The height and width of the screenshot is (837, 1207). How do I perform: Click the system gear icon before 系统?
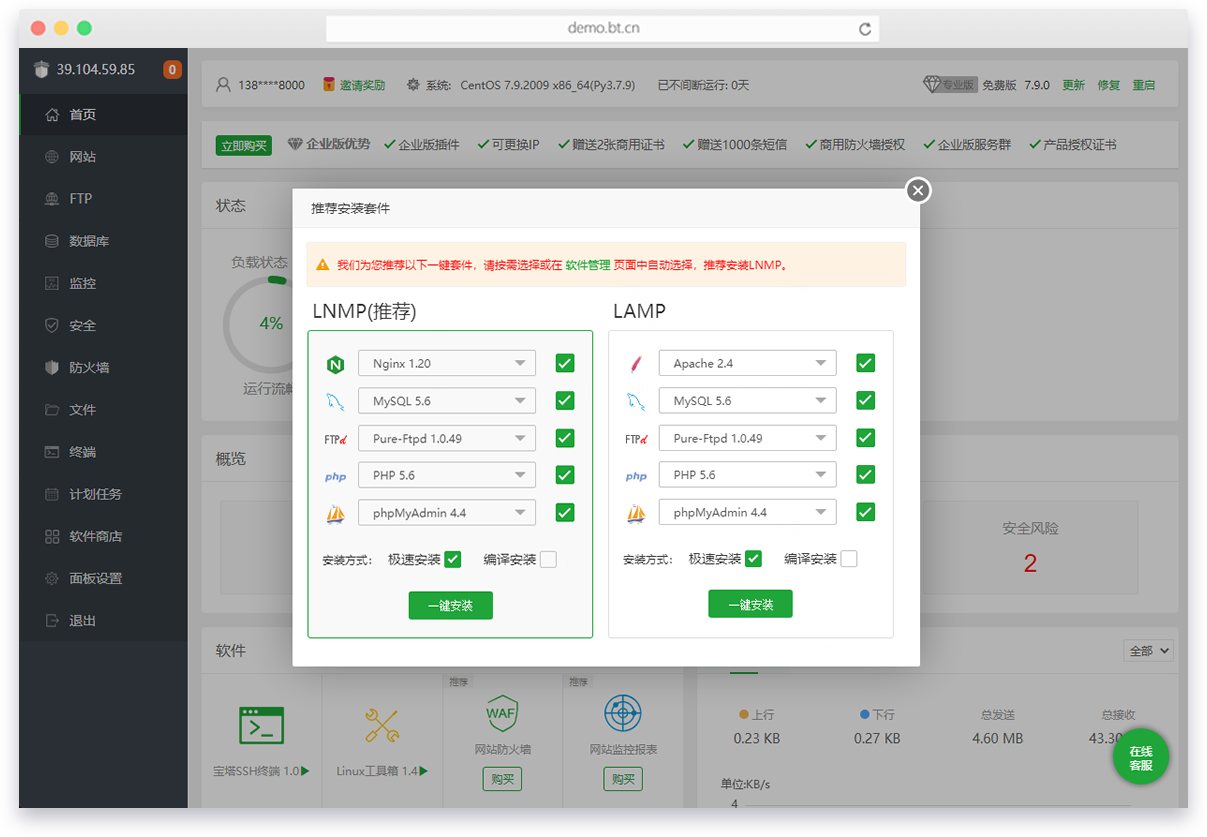pos(413,85)
